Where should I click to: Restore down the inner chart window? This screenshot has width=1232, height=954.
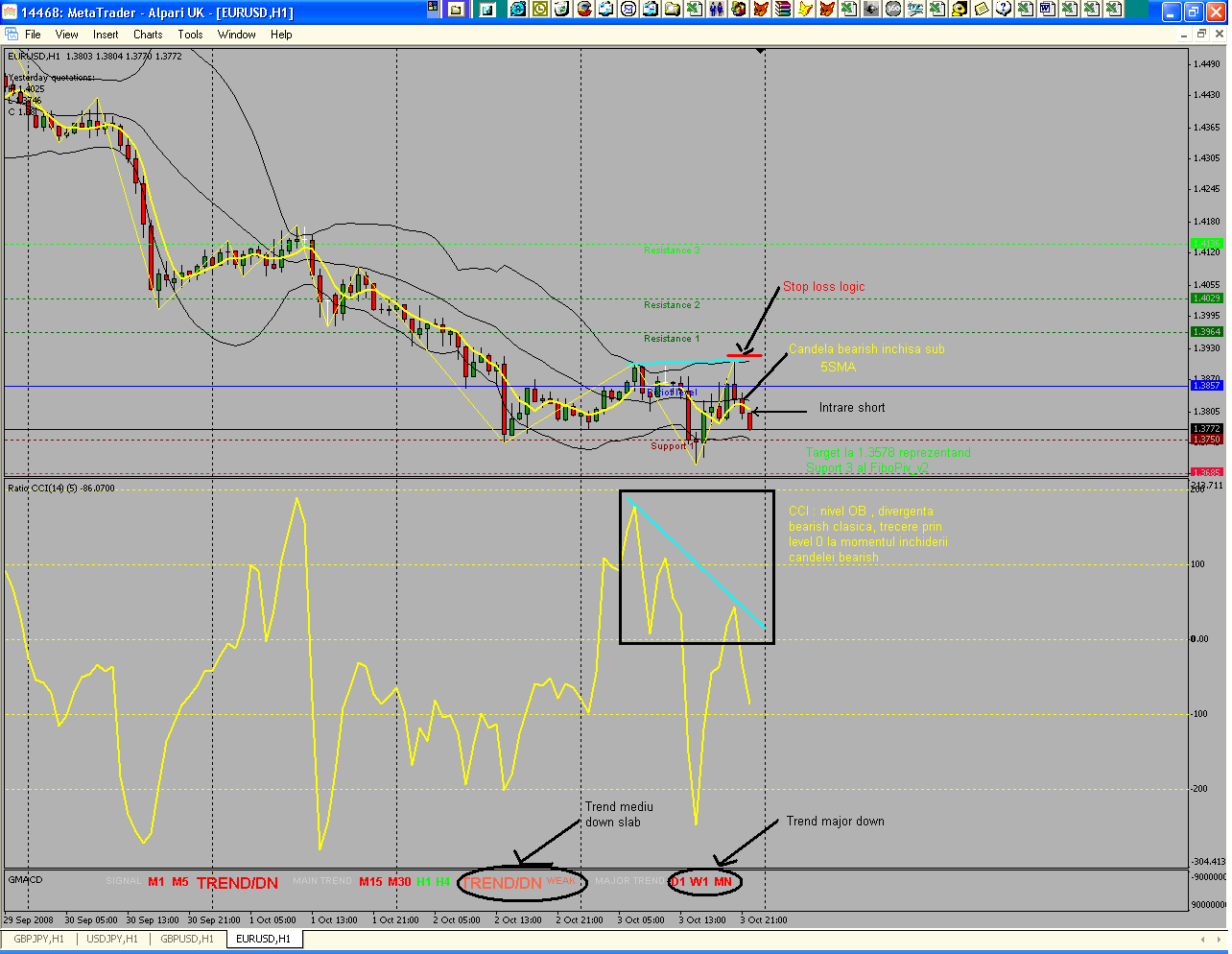[x=1201, y=35]
